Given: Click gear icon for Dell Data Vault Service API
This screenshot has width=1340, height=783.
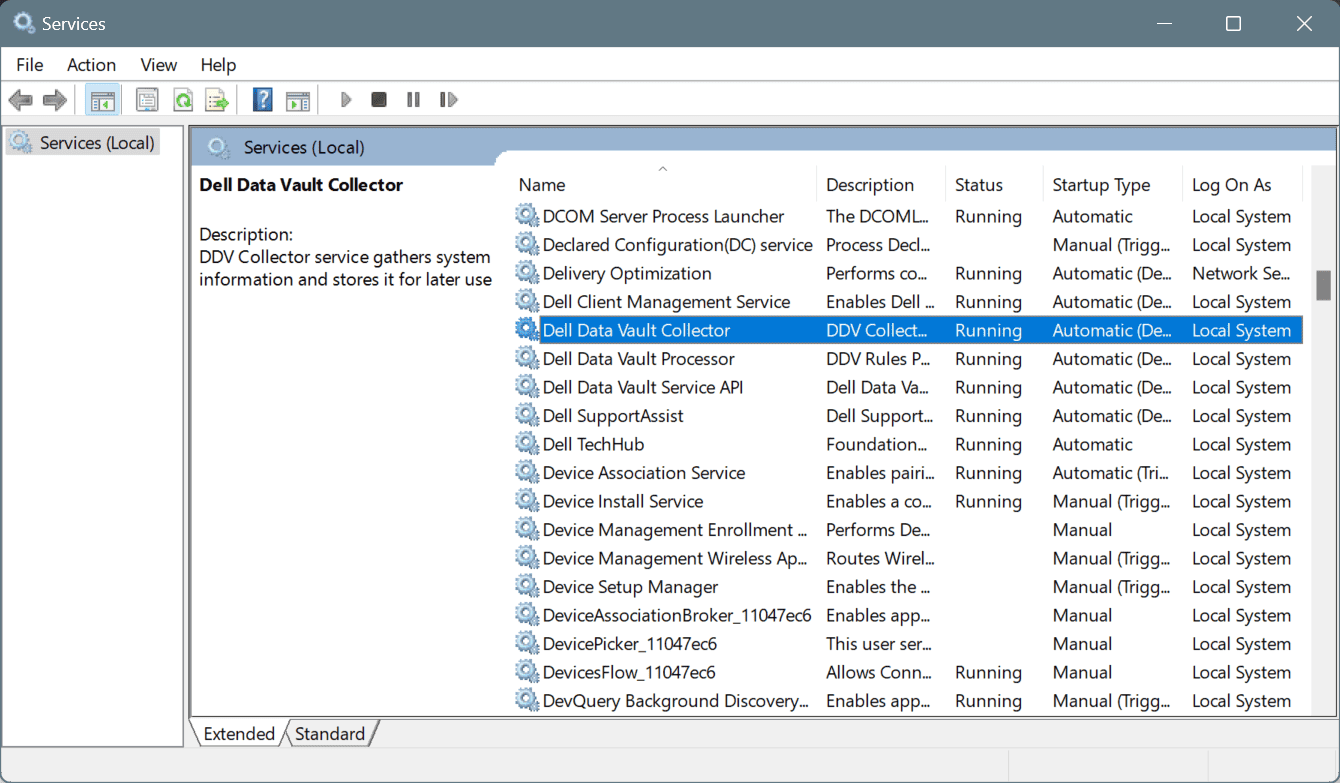Looking at the screenshot, I should [x=527, y=387].
